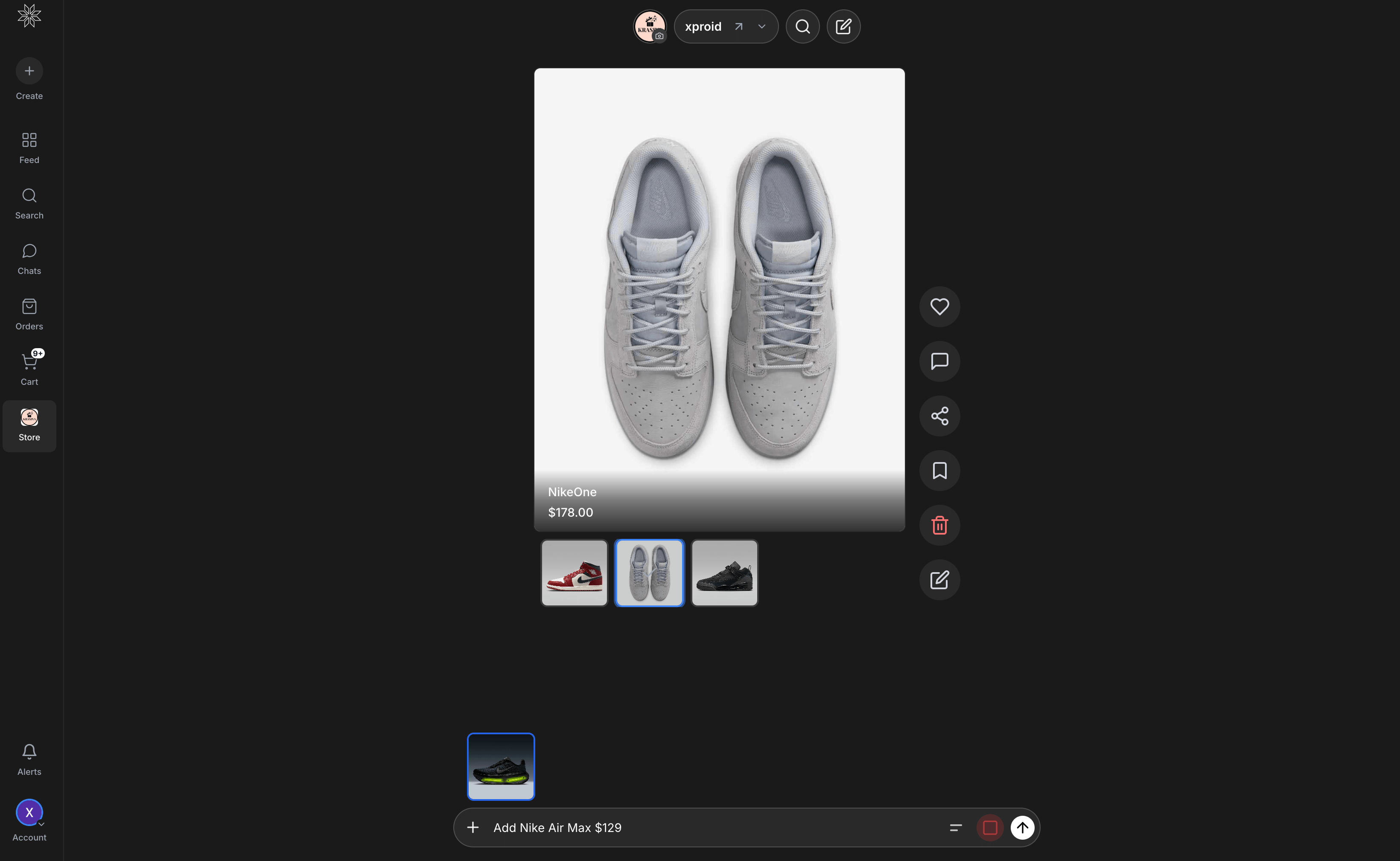Open the Feed section

click(x=29, y=147)
